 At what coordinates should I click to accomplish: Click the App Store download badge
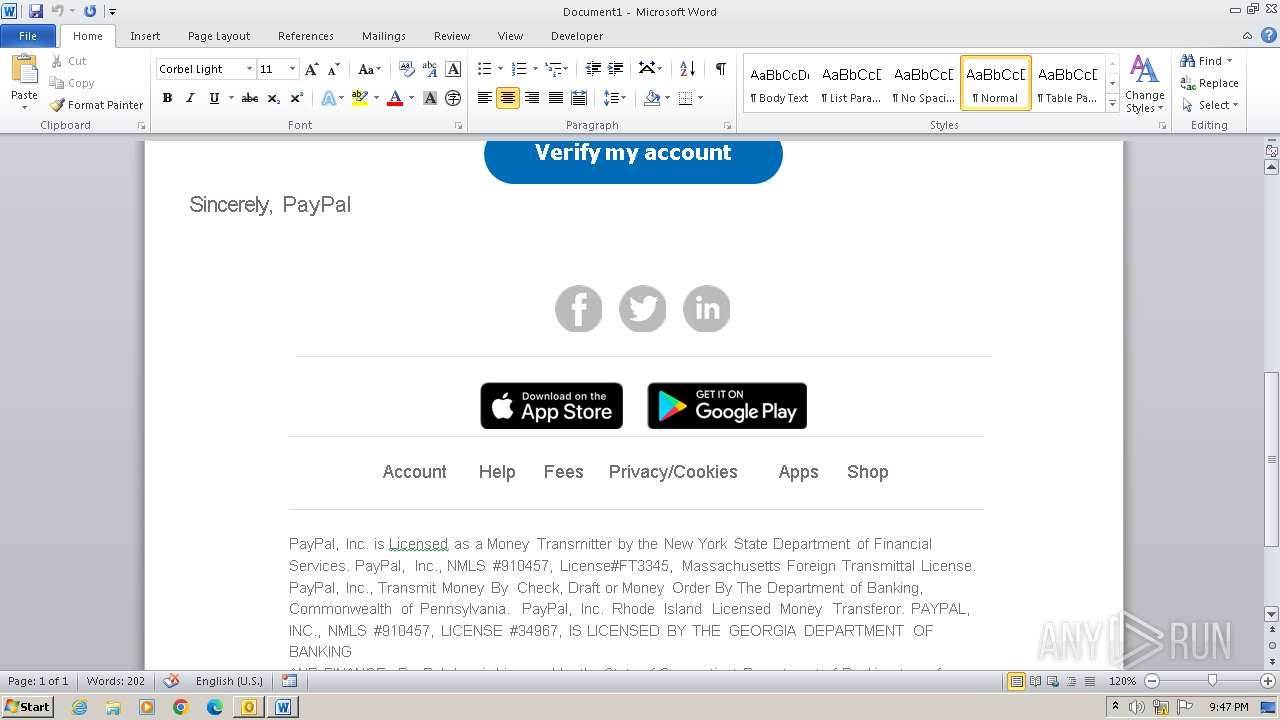pyautogui.click(x=552, y=406)
